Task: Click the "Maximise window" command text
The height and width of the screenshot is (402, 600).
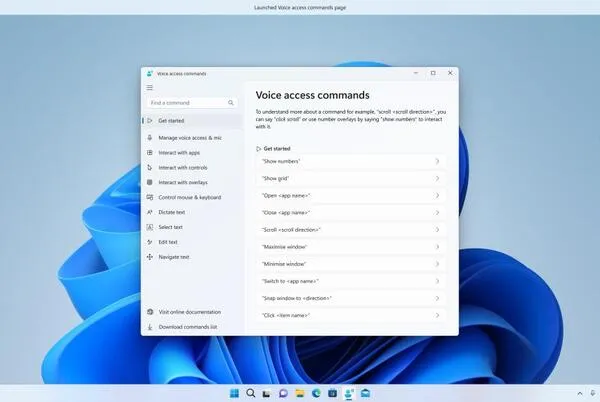Action: [285, 247]
